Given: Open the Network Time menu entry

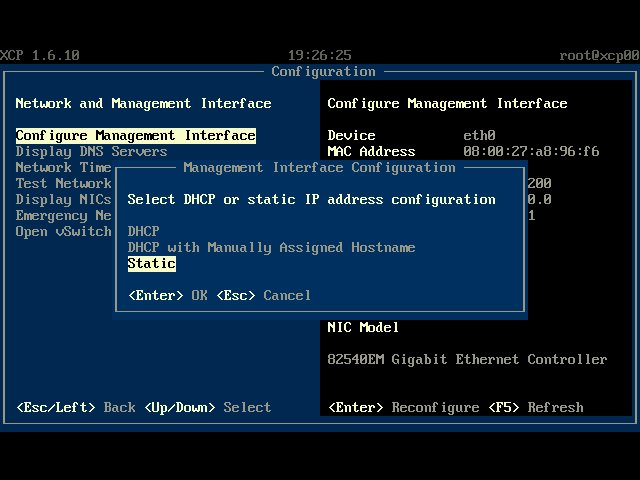Looking at the screenshot, I should pos(63,167).
